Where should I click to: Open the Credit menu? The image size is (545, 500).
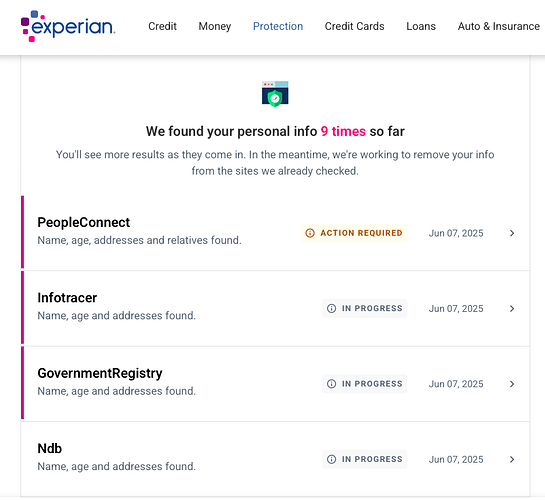[x=162, y=26]
